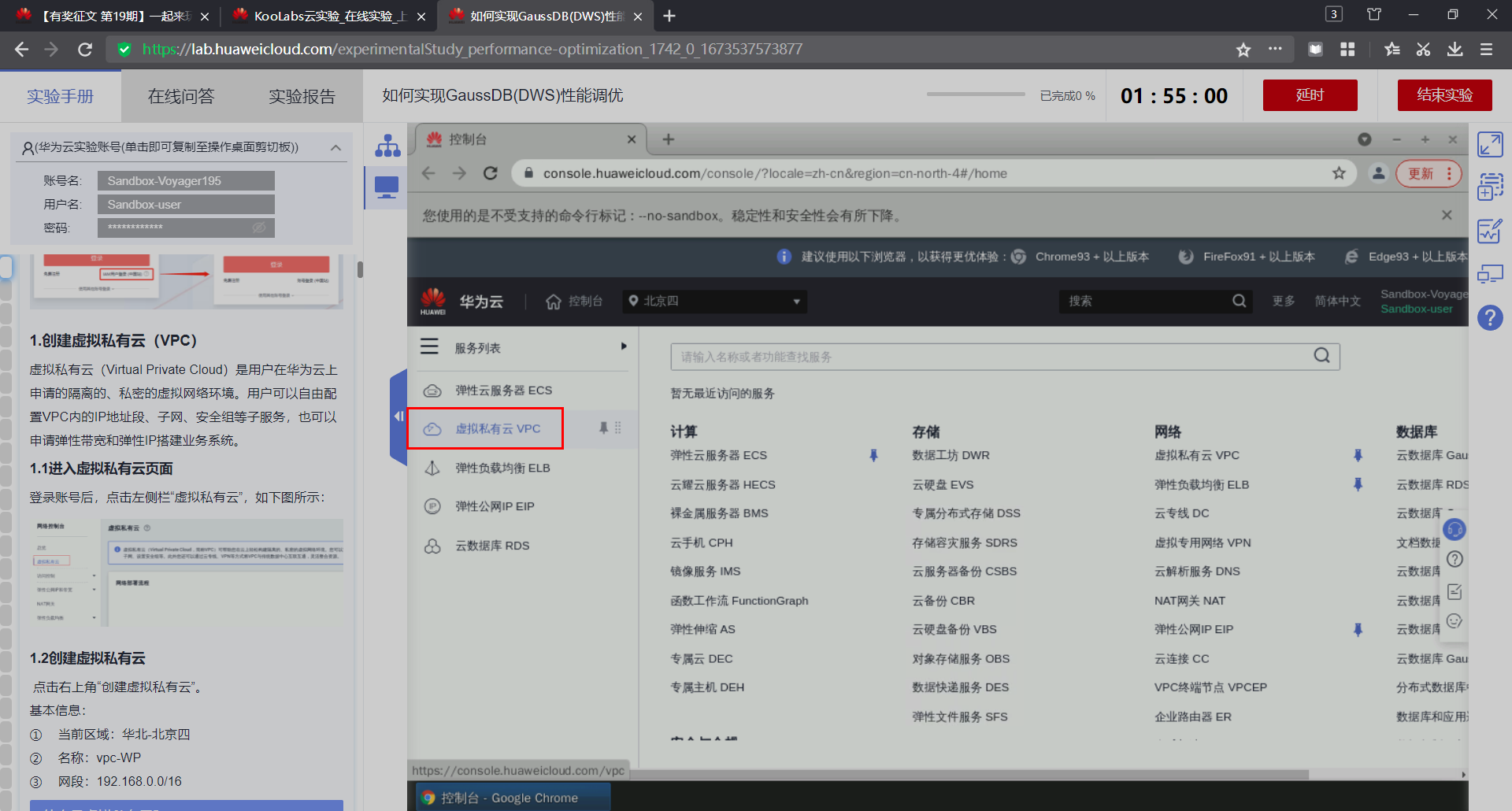The image size is (1512, 811).
Task: Open outer browser downloads icon
Action: [x=1455, y=50]
